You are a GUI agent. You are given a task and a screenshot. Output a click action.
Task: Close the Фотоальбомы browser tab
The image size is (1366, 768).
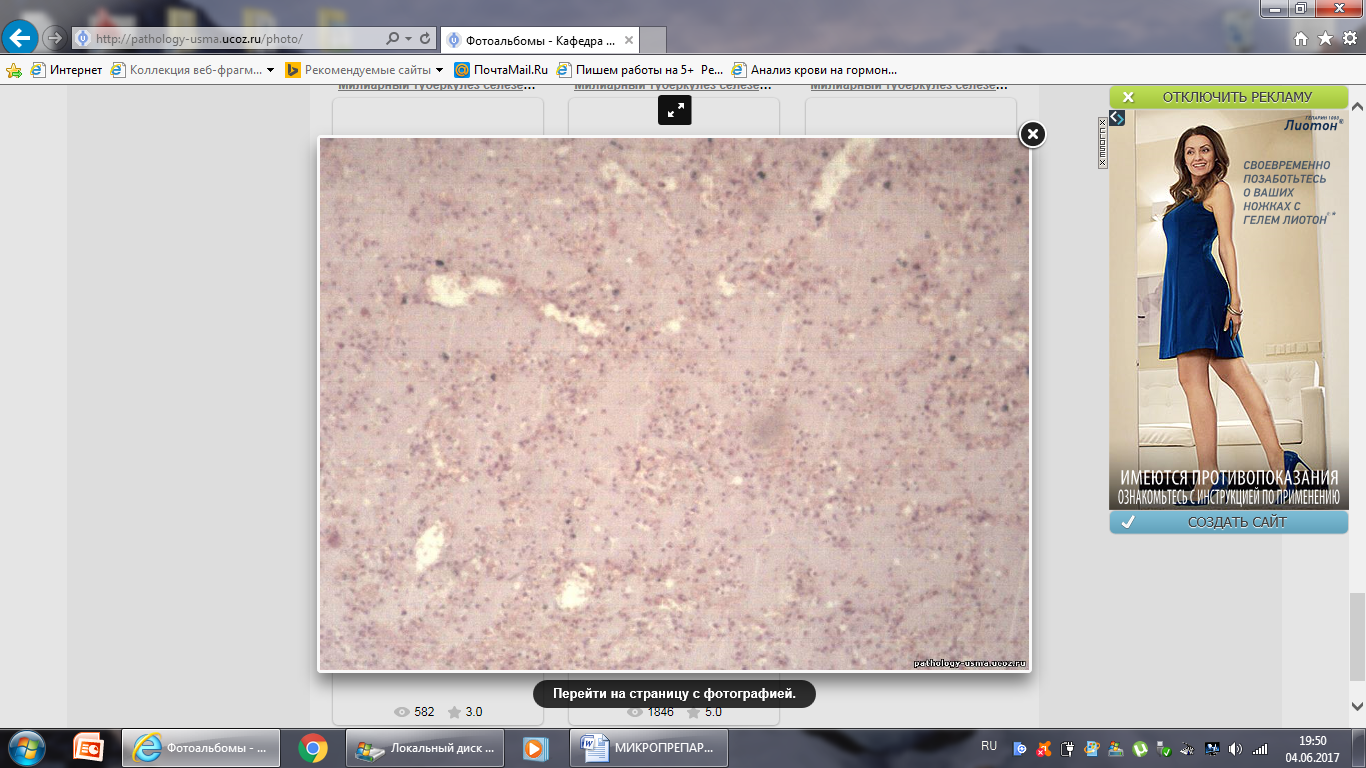point(629,41)
